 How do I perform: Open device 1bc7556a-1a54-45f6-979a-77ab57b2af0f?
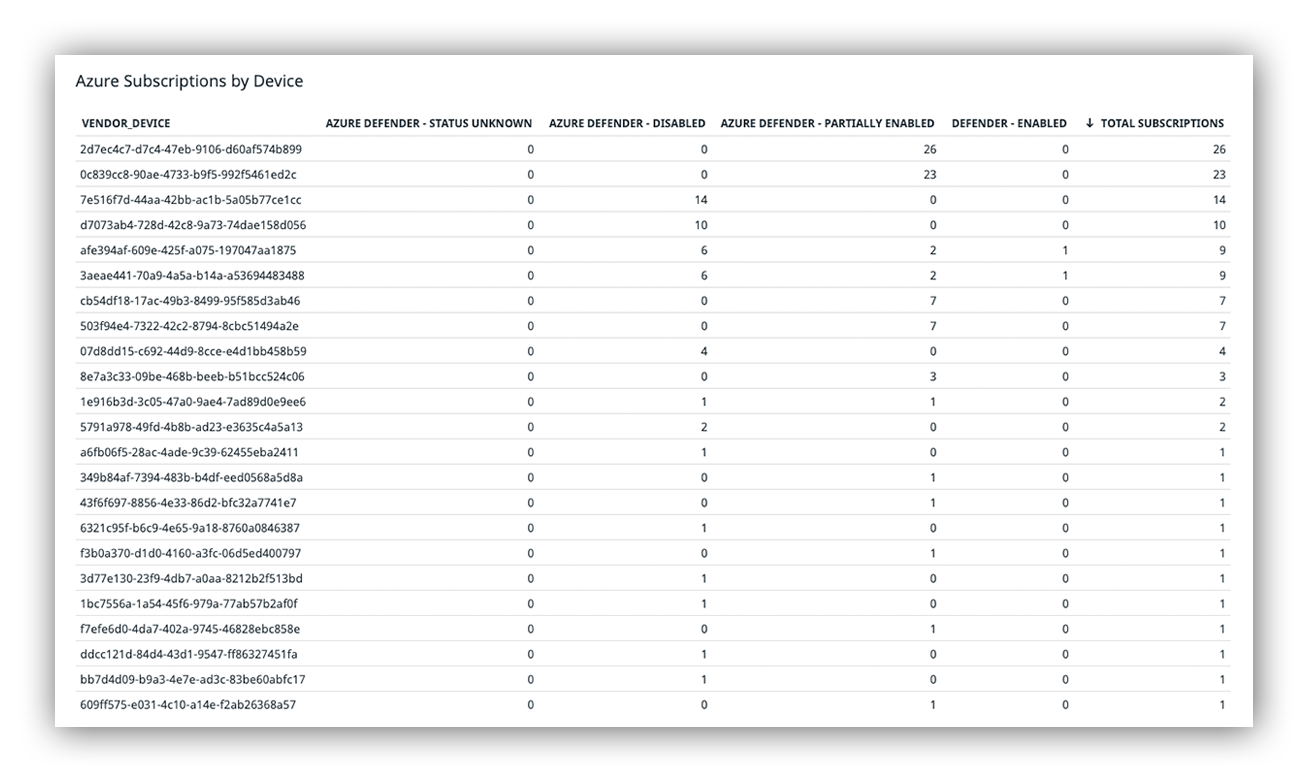tap(189, 604)
